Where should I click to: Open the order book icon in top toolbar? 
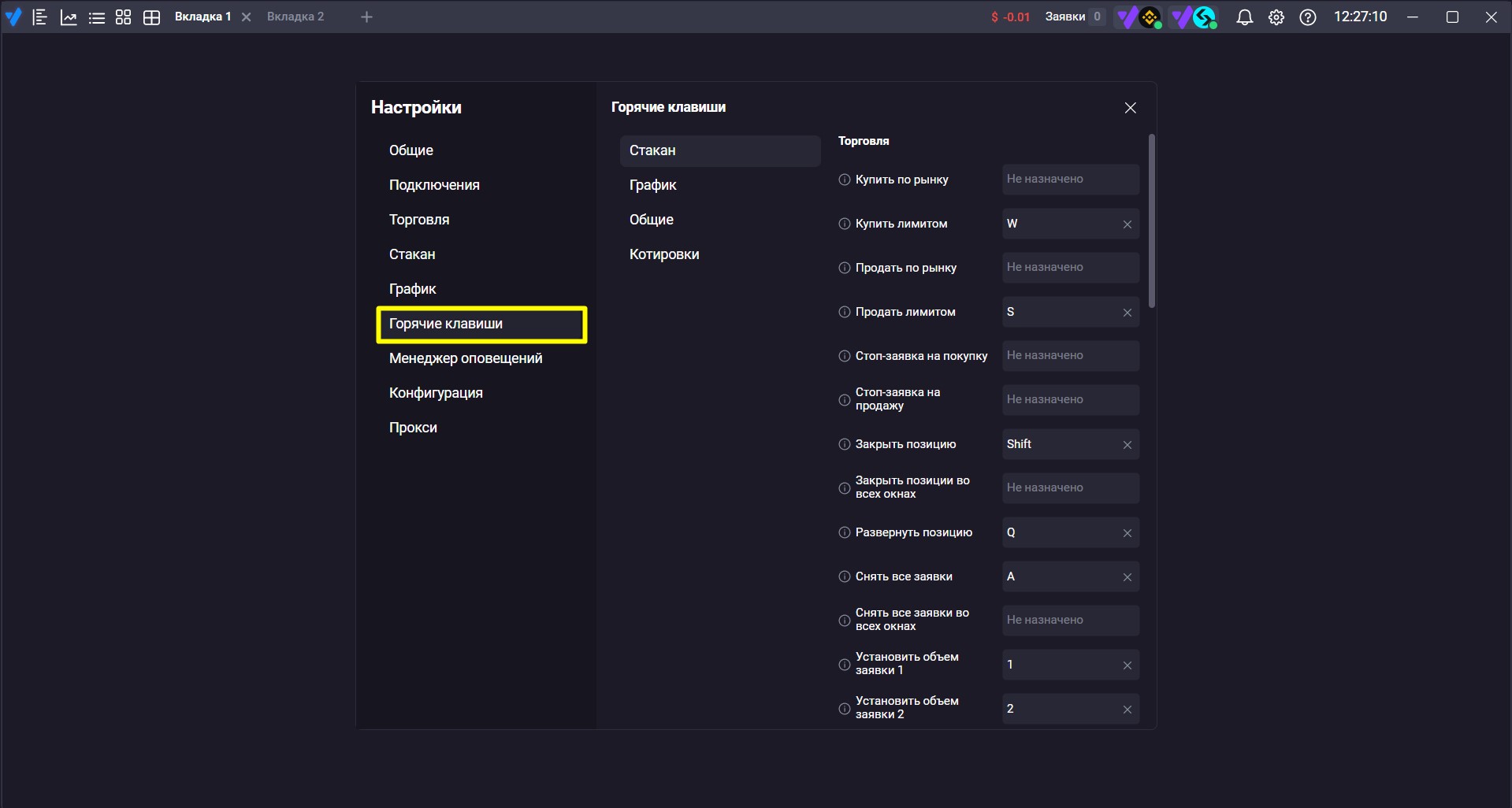(x=39, y=17)
